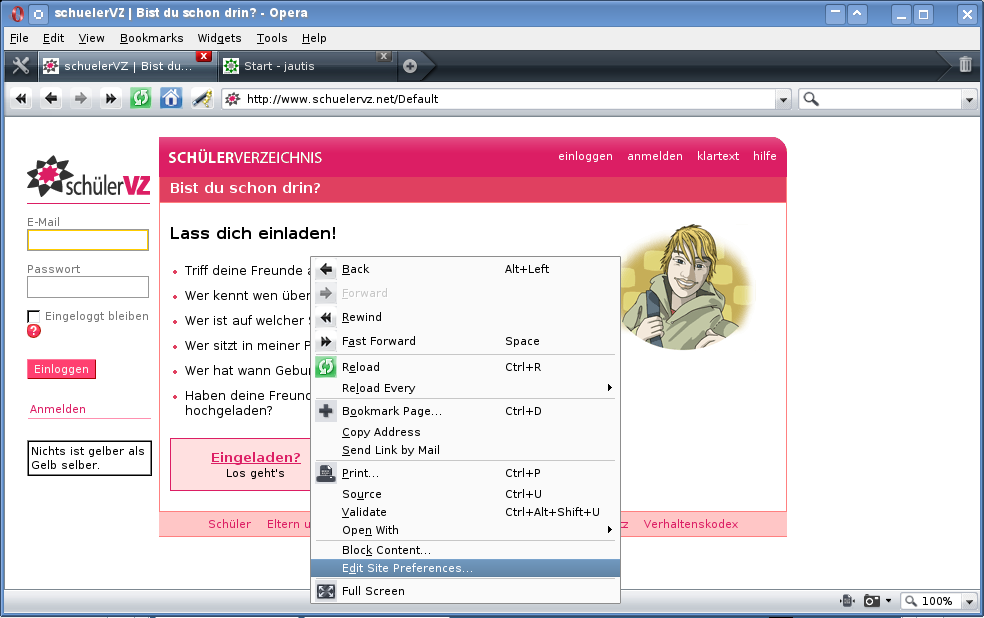Open the Help menu
Image resolution: width=984 pixels, height=618 pixels.
pyautogui.click(x=314, y=38)
